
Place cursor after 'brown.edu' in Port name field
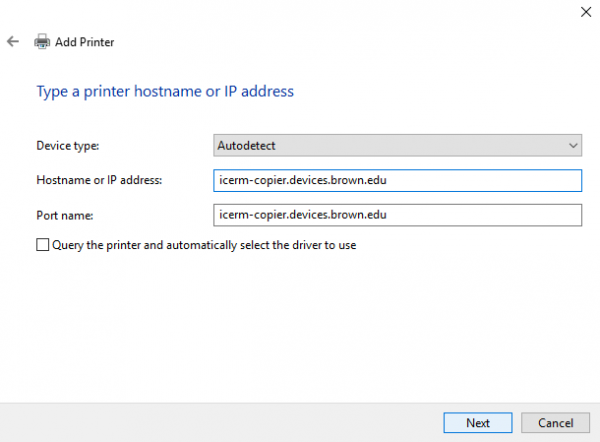[x=388, y=215]
